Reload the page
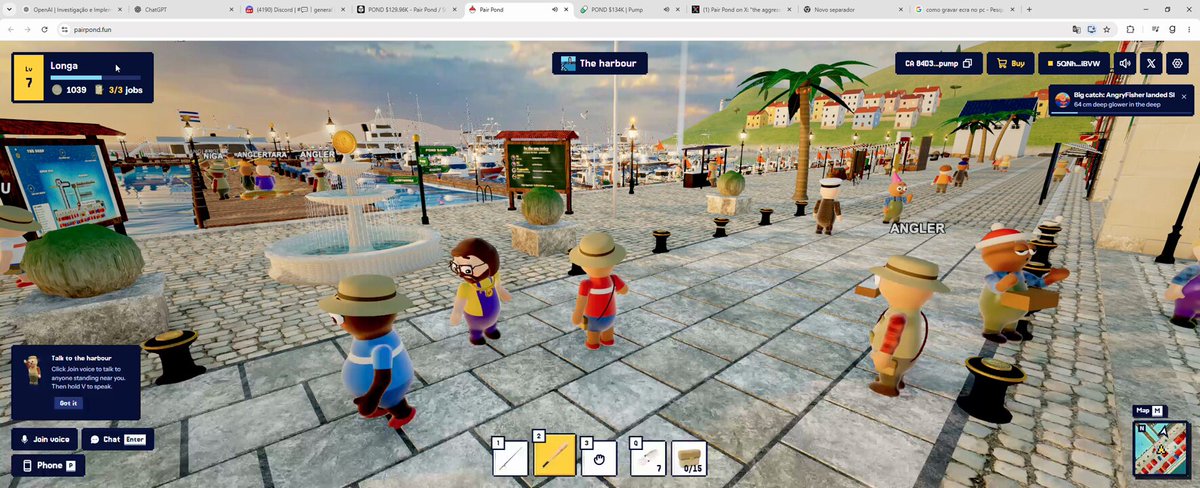This screenshot has height=488, width=1200. coord(45,29)
